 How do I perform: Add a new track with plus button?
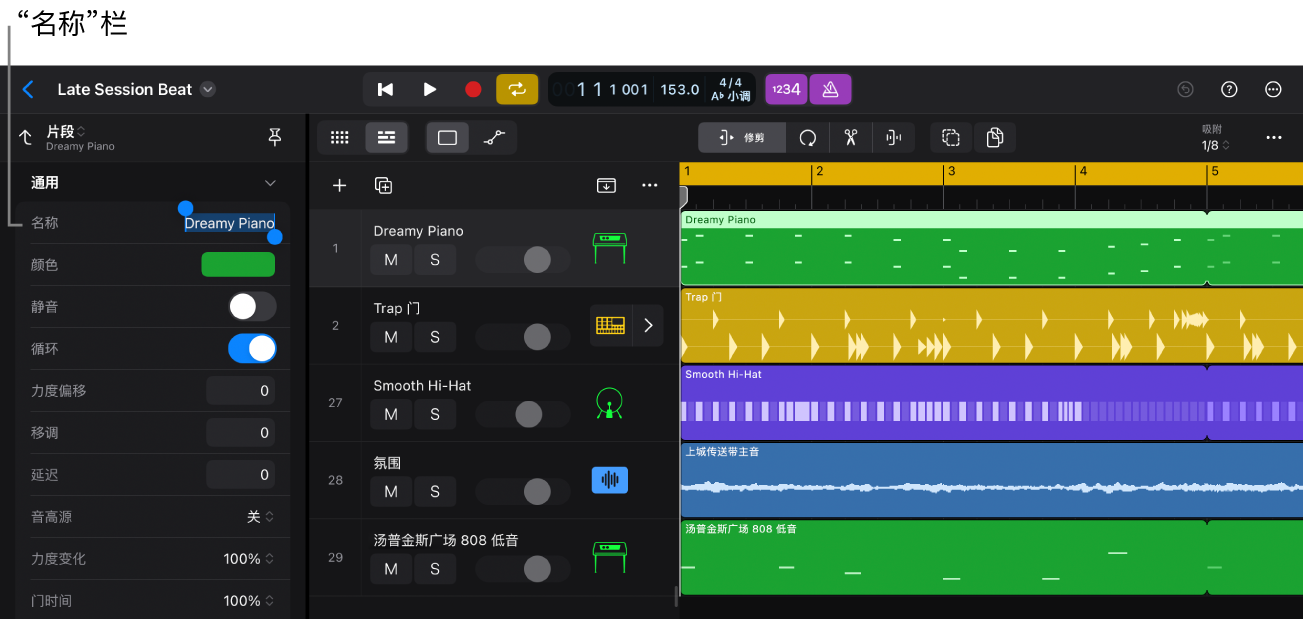click(x=340, y=185)
